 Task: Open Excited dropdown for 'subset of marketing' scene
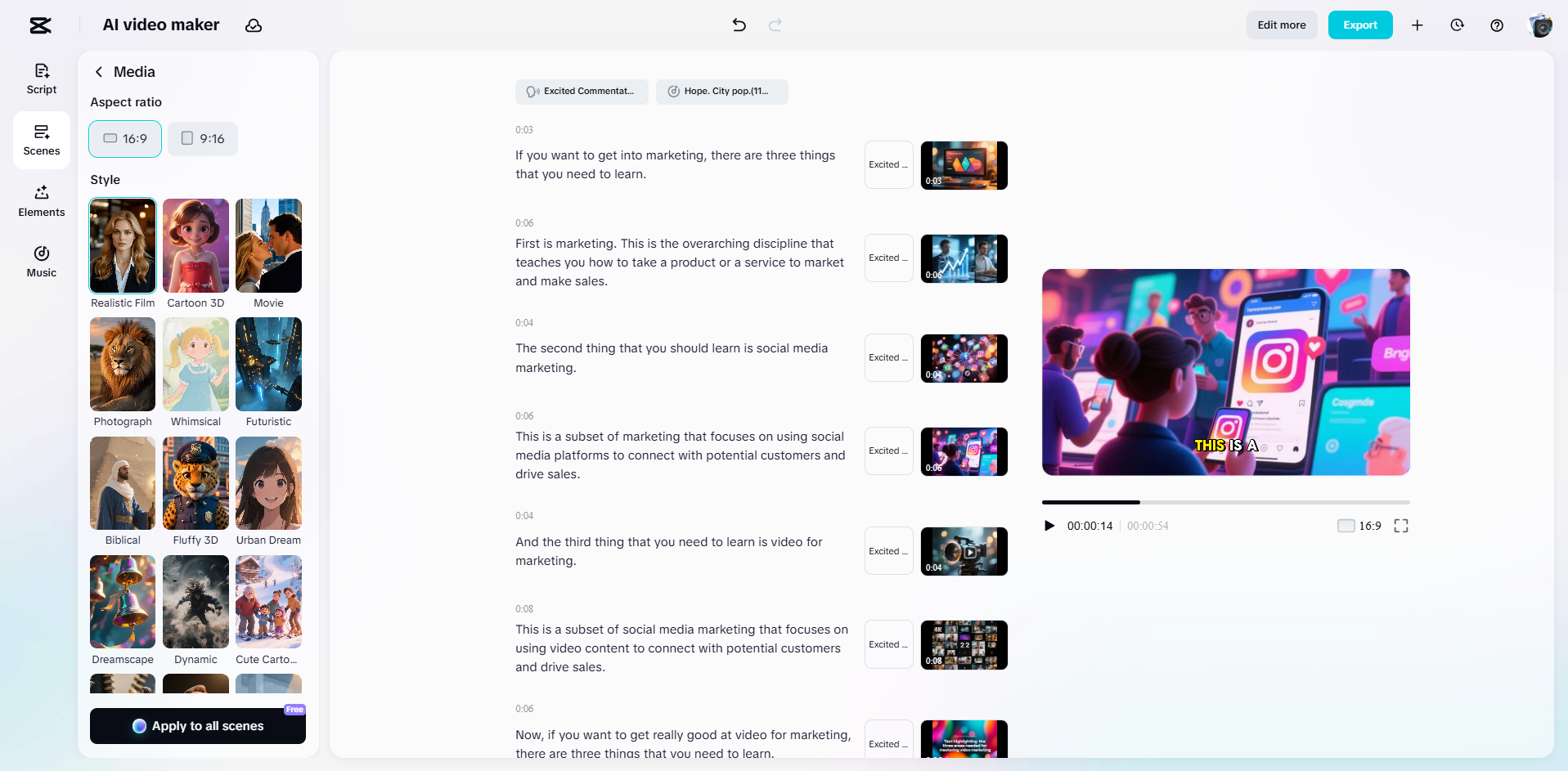888,451
